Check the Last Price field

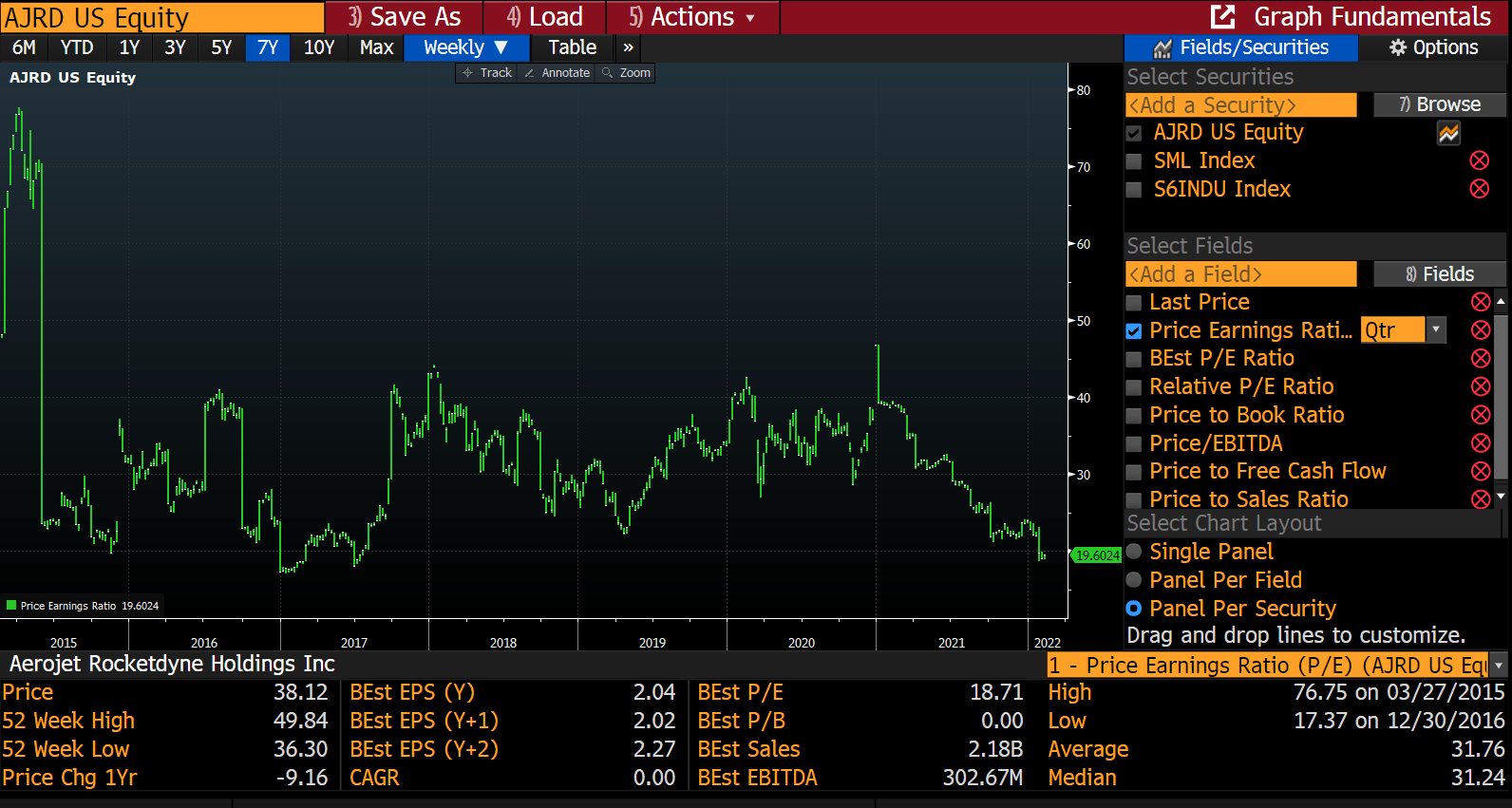click(1133, 303)
